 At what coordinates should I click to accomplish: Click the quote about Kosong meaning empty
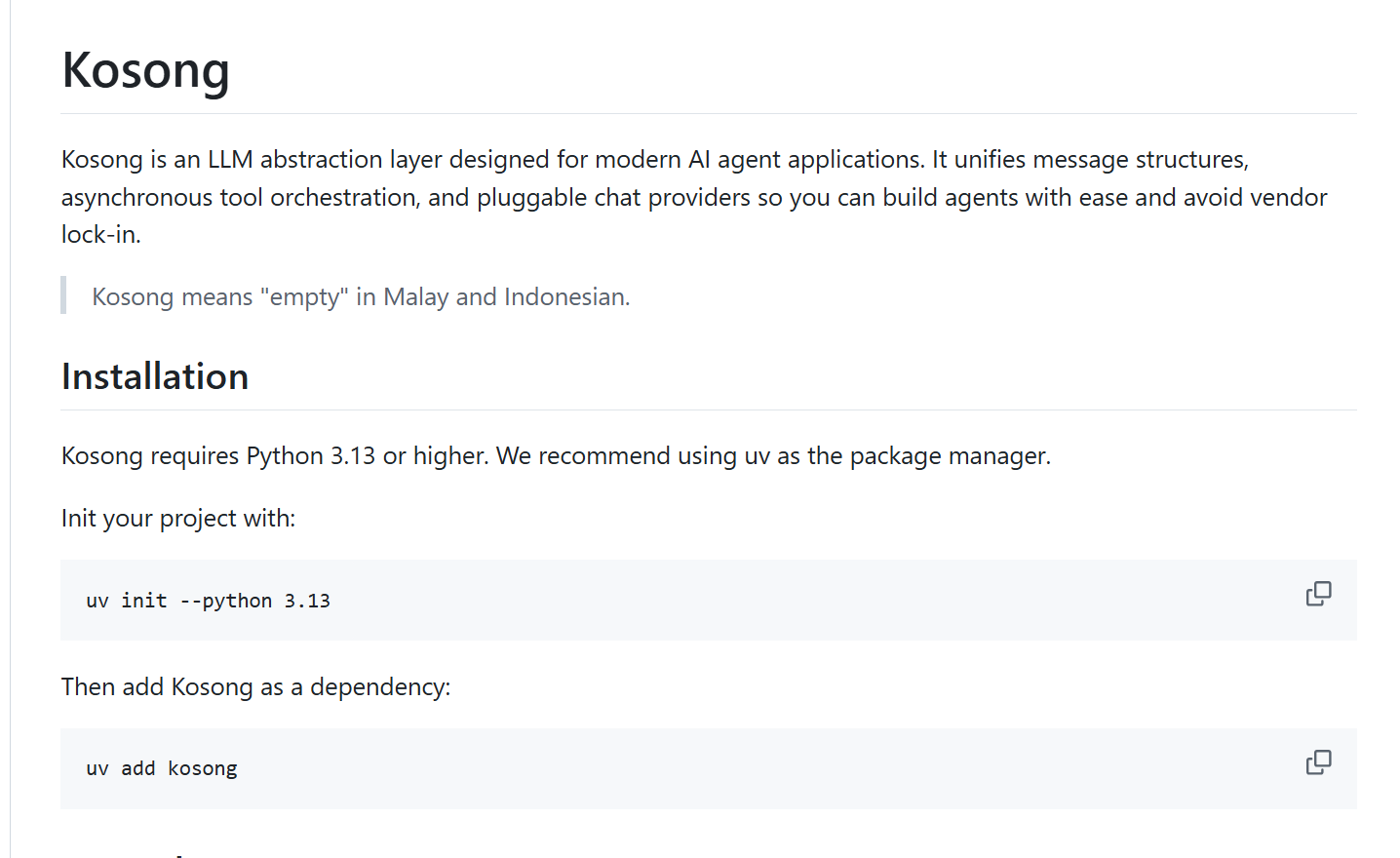tap(361, 296)
